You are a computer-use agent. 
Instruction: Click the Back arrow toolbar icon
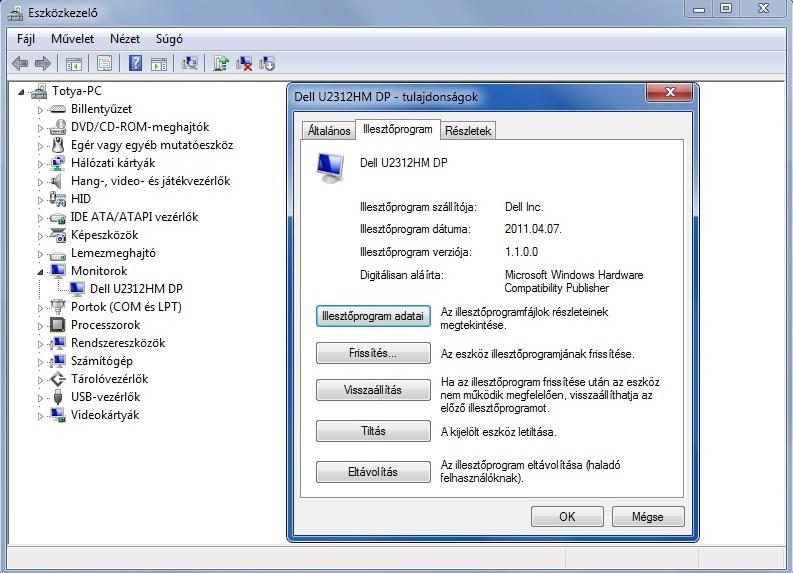[x=20, y=64]
